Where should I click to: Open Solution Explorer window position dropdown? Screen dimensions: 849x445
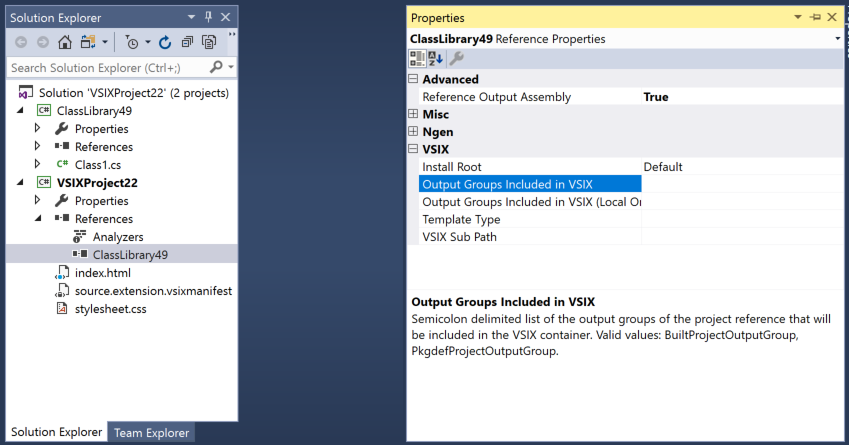coord(191,17)
